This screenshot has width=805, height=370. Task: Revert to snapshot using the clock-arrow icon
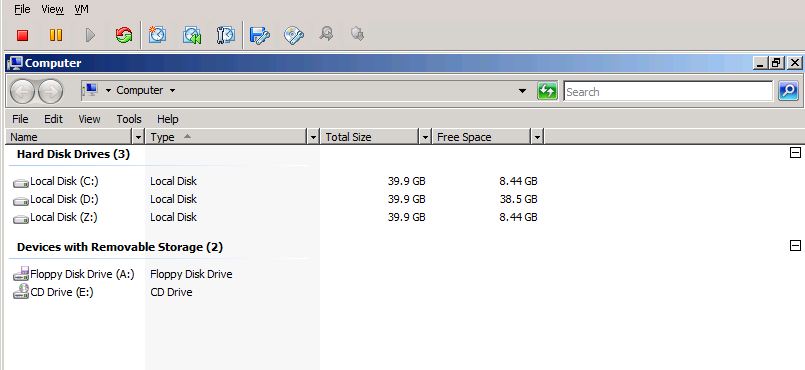(x=191, y=35)
